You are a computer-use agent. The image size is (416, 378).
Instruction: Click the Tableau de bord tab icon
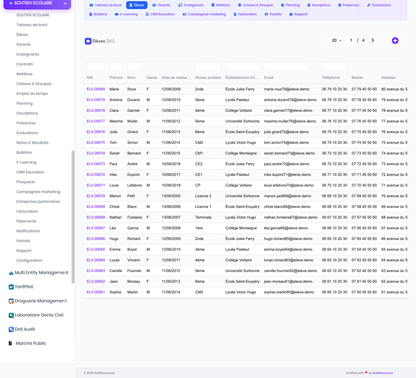[x=91, y=5]
